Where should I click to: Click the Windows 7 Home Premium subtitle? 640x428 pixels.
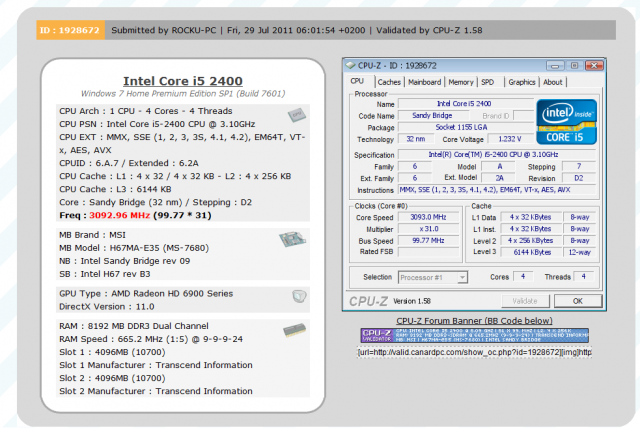coord(183,94)
